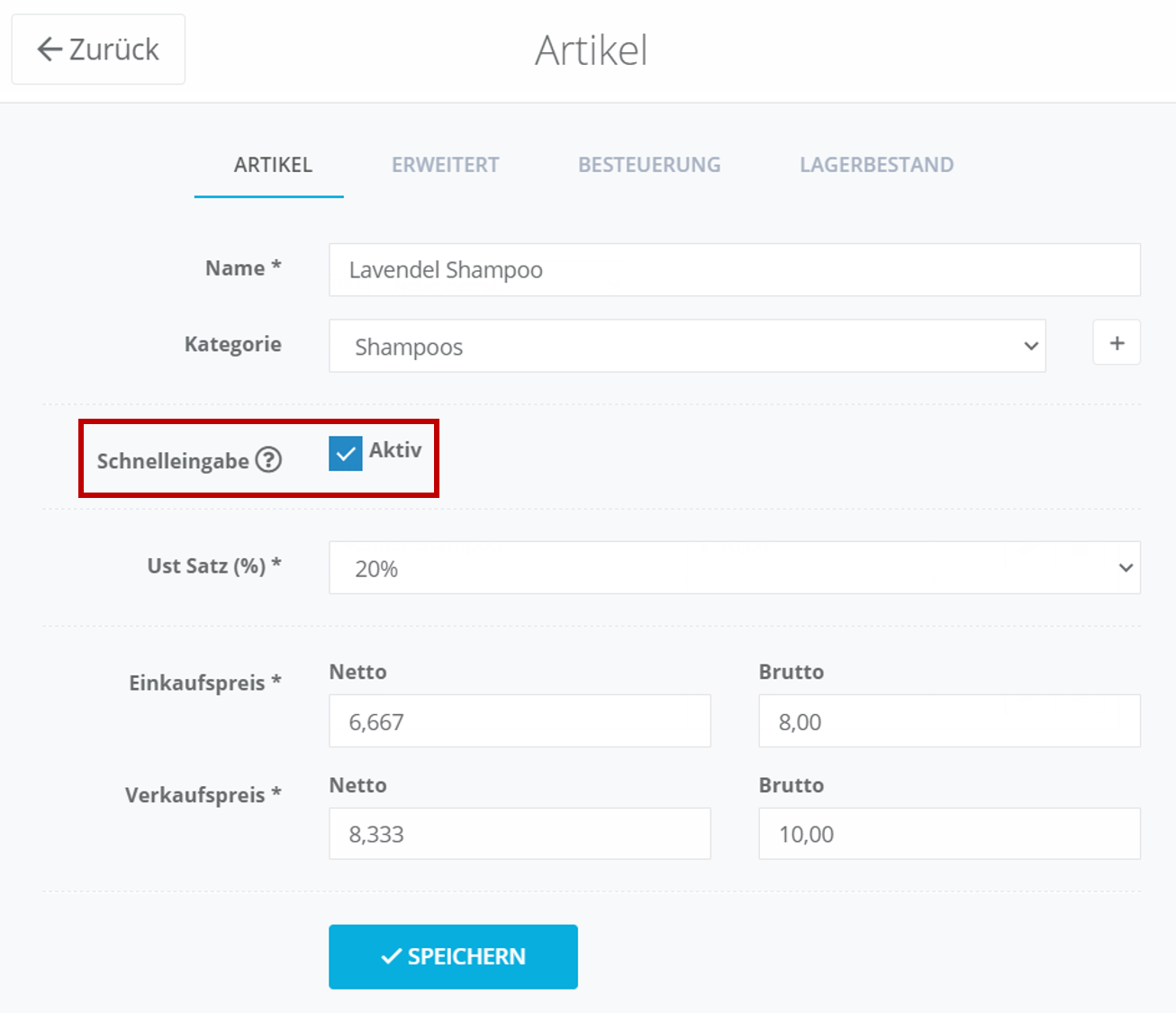Viewport: 1176px width, 1013px height.
Task: Open the LAGERBESTAND tab
Action: [x=876, y=165]
